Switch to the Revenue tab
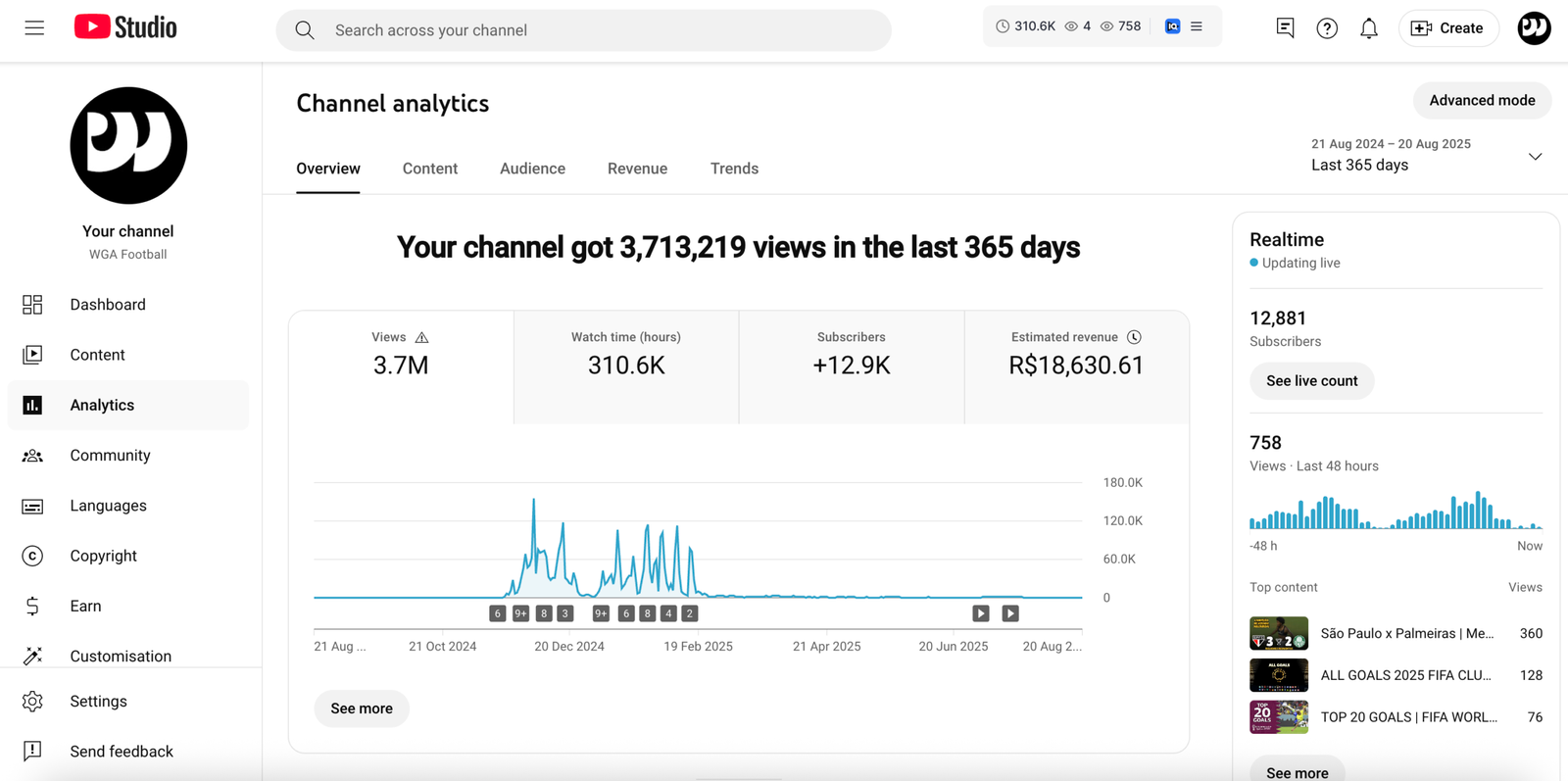This screenshot has height=781, width=1568. pyautogui.click(x=637, y=169)
